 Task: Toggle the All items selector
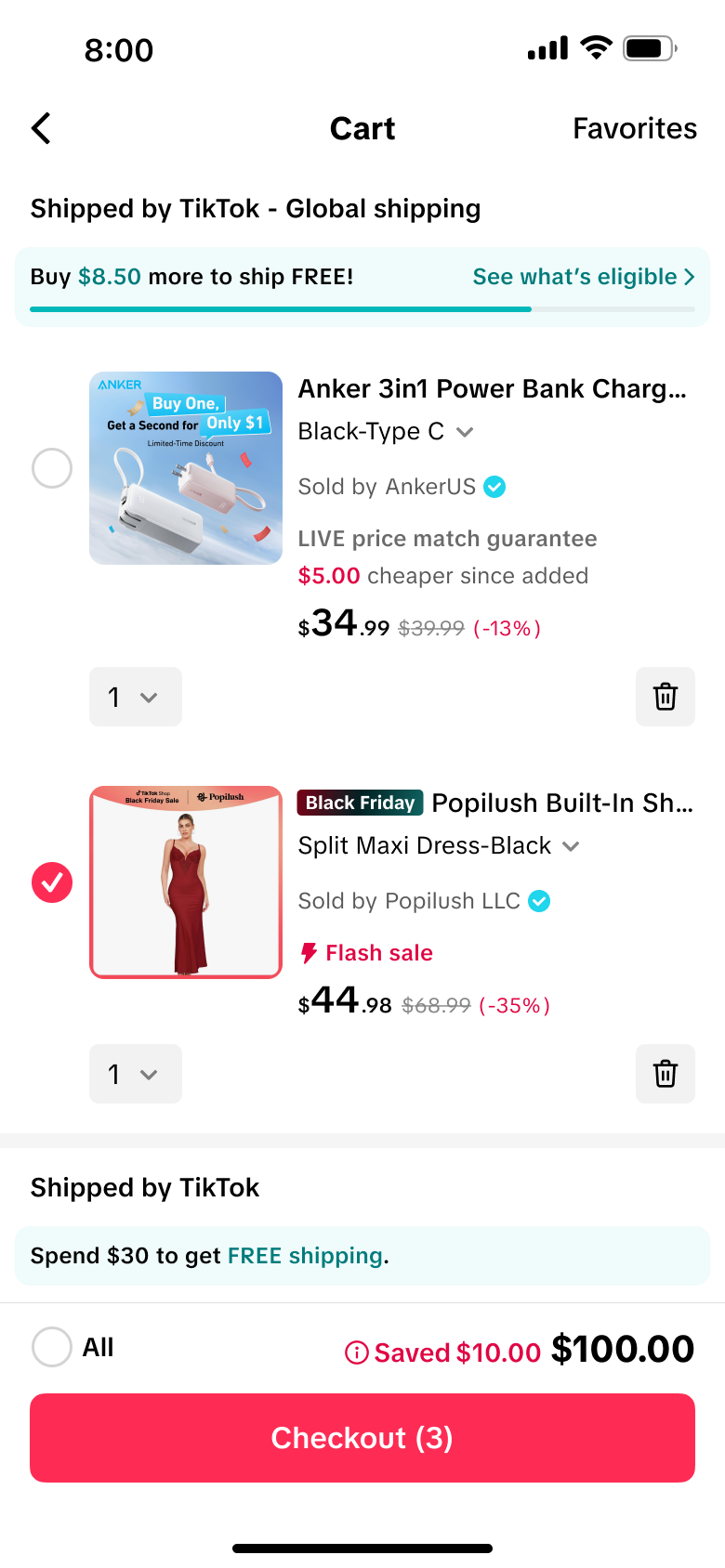coord(52,1347)
